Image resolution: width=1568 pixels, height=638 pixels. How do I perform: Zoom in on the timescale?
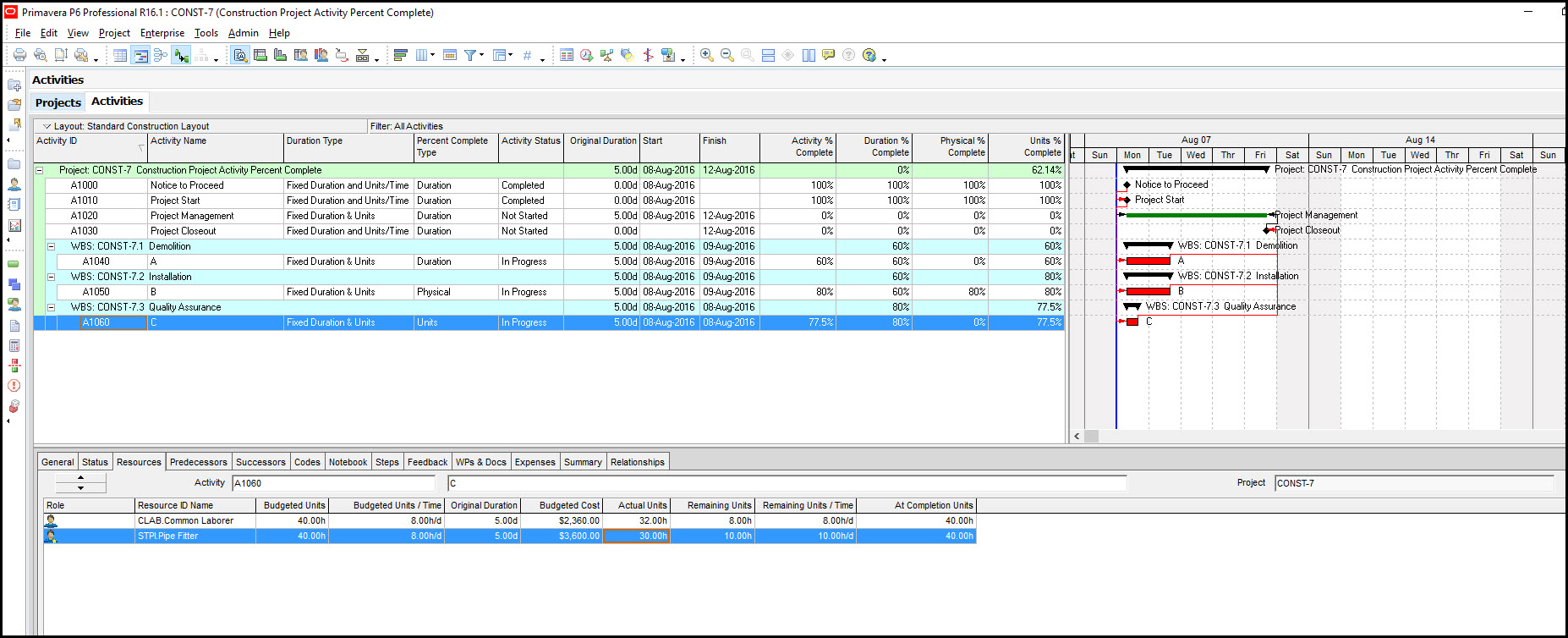(707, 55)
